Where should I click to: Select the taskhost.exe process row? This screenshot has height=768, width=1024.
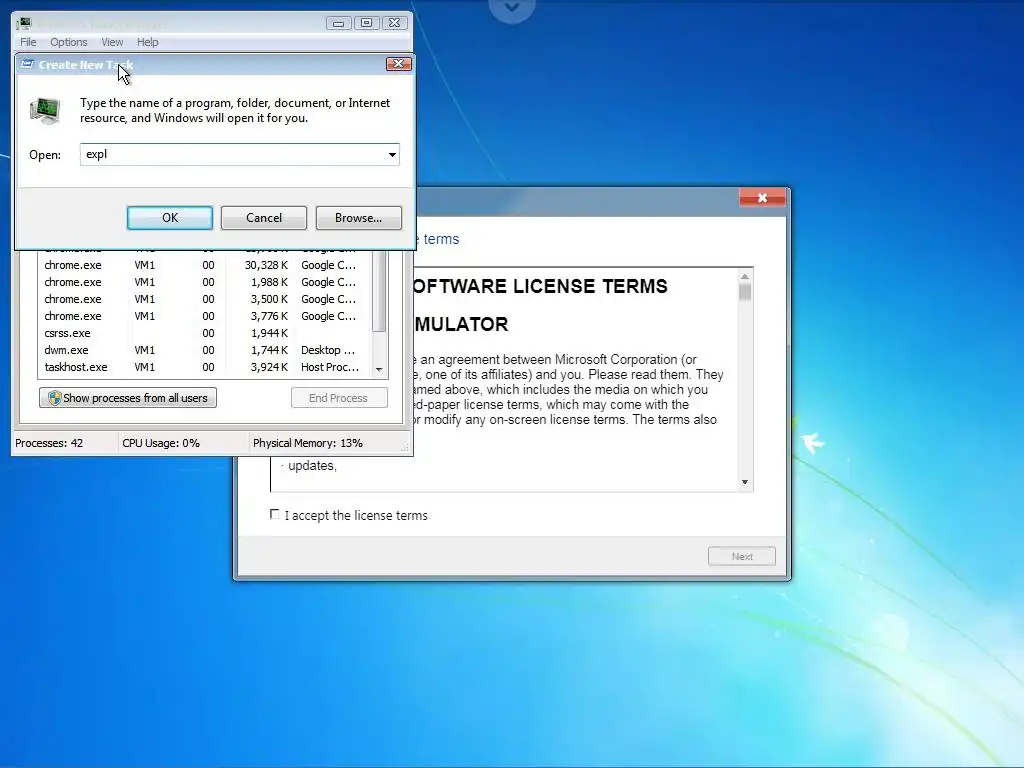pyautogui.click(x=204, y=367)
